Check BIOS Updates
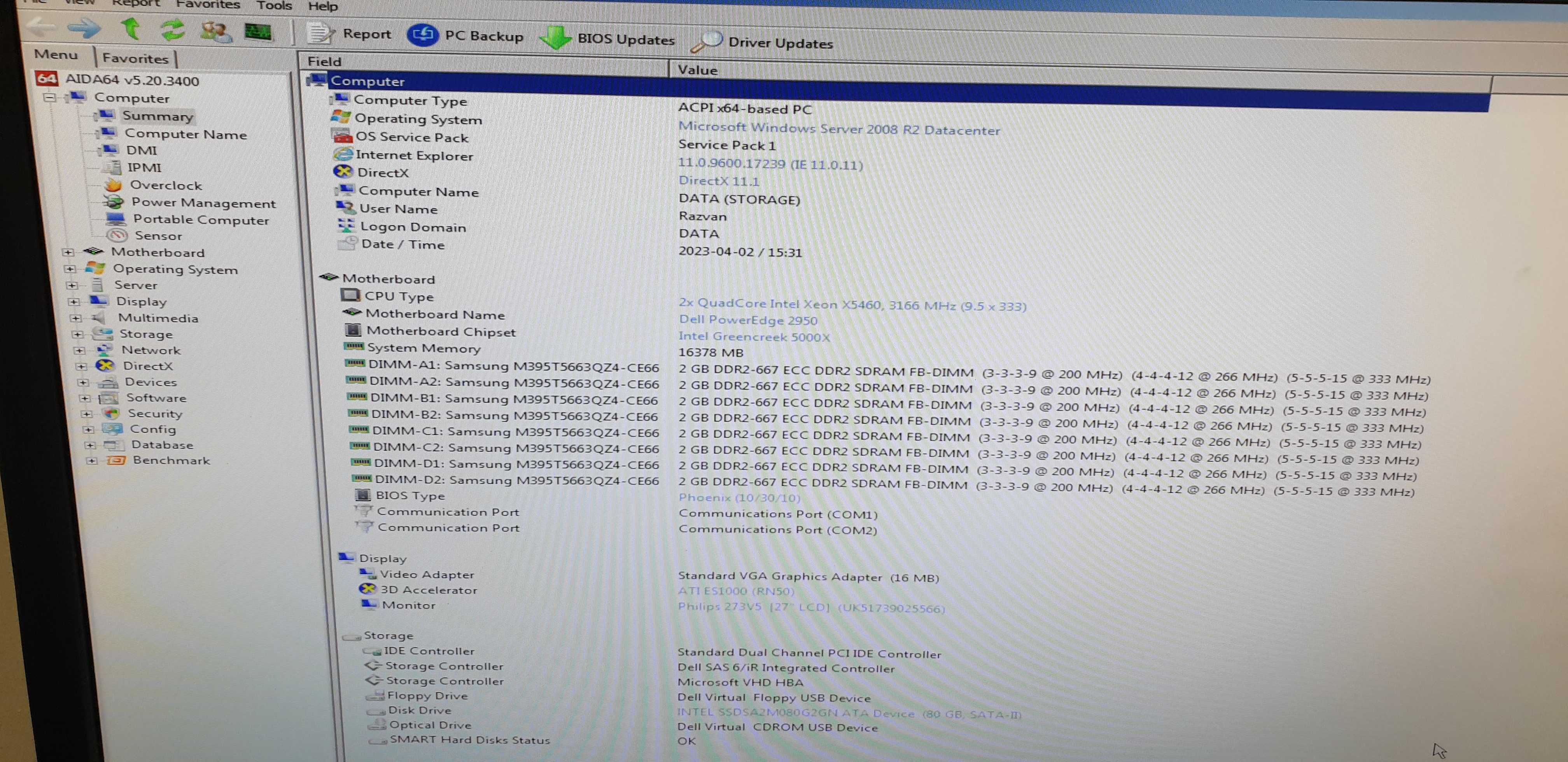This screenshot has height=762, width=1568. click(x=607, y=38)
